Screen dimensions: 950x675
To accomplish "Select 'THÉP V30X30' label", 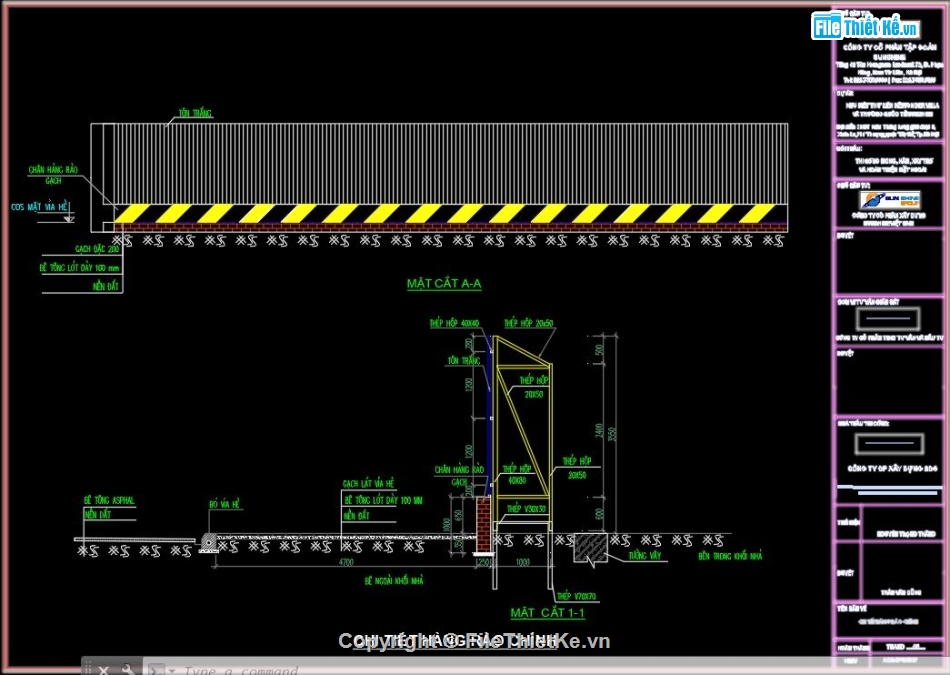I will pos(526,509).
